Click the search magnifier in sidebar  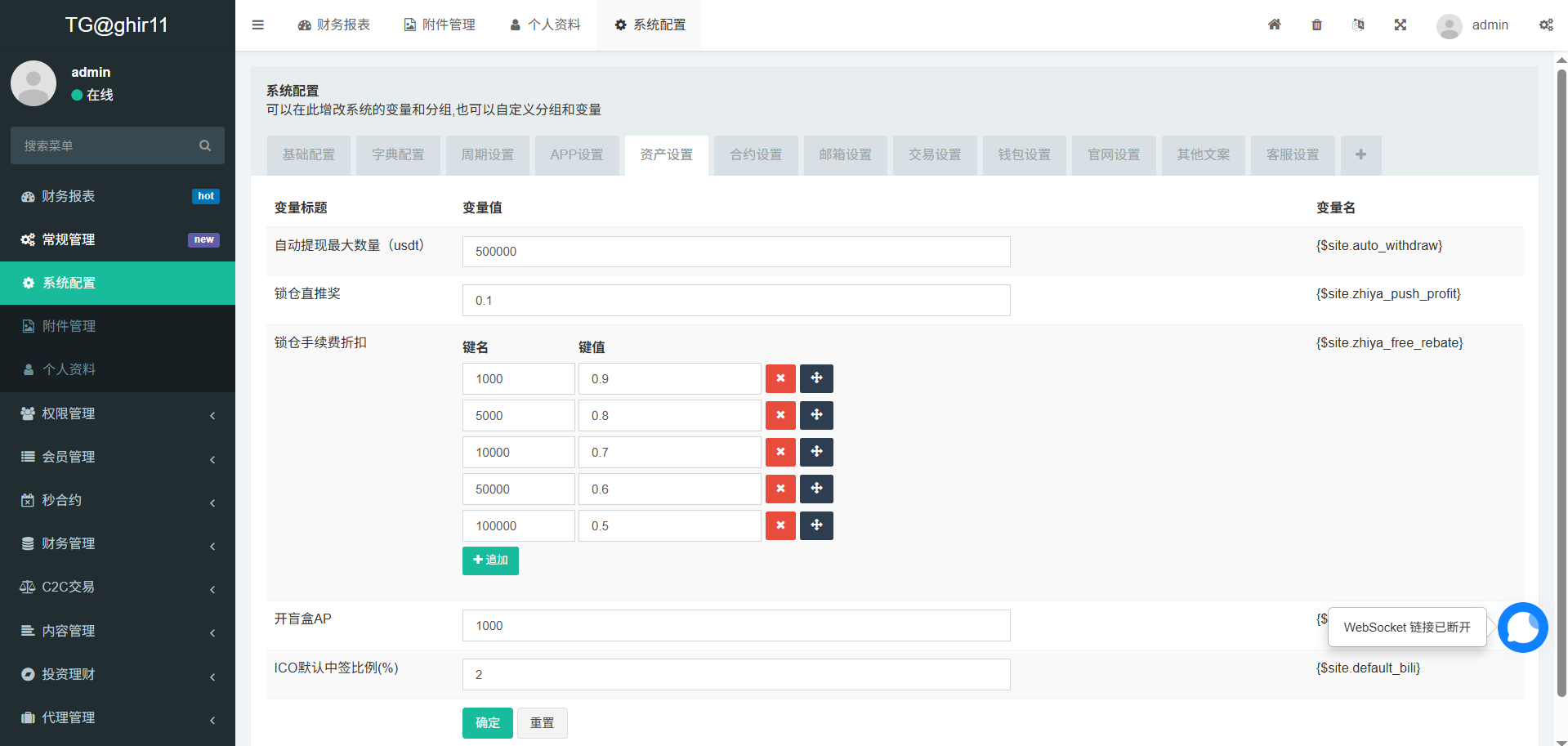[205, 145]
